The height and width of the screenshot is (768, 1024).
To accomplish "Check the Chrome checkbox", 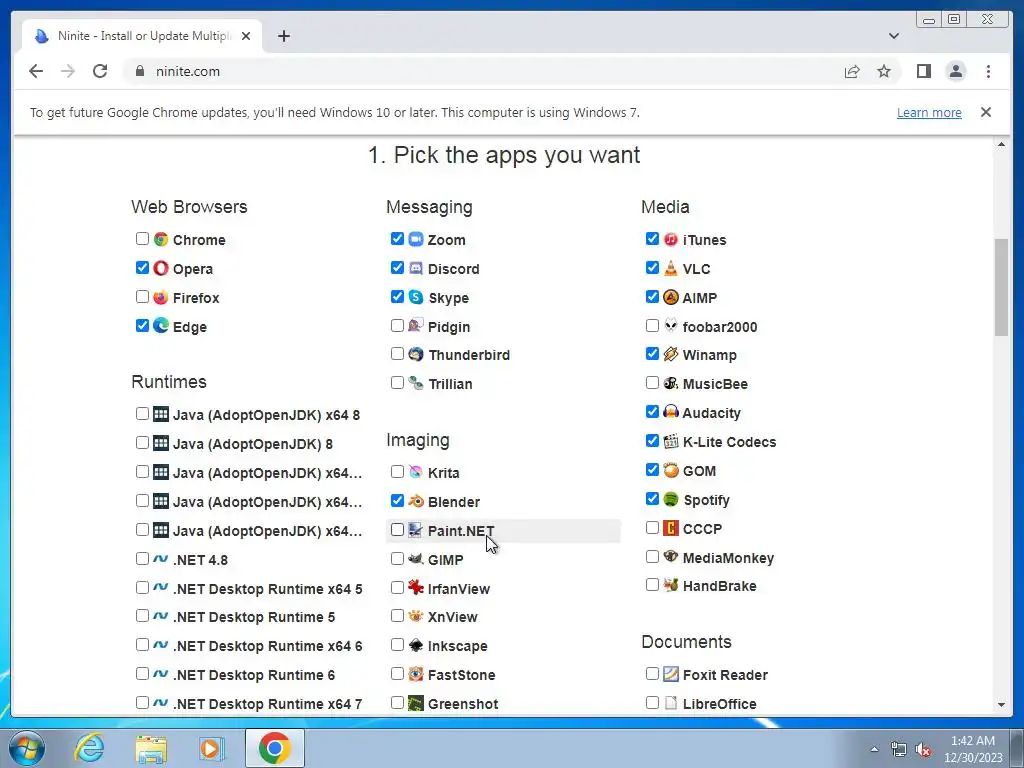I will [142, 238].
